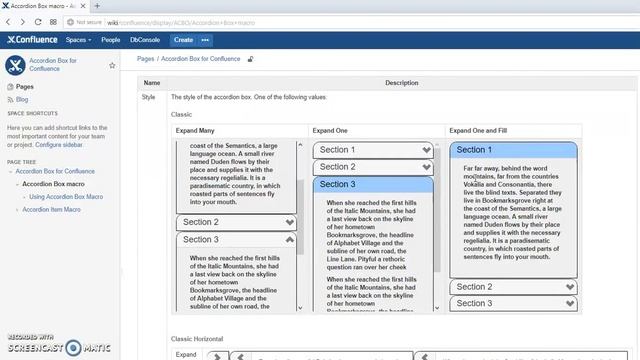Image resolution: width=640 pixels, height=360 pixels.
Task: Expand Section 2 in Expand One accordion
Action: (373, 167)
